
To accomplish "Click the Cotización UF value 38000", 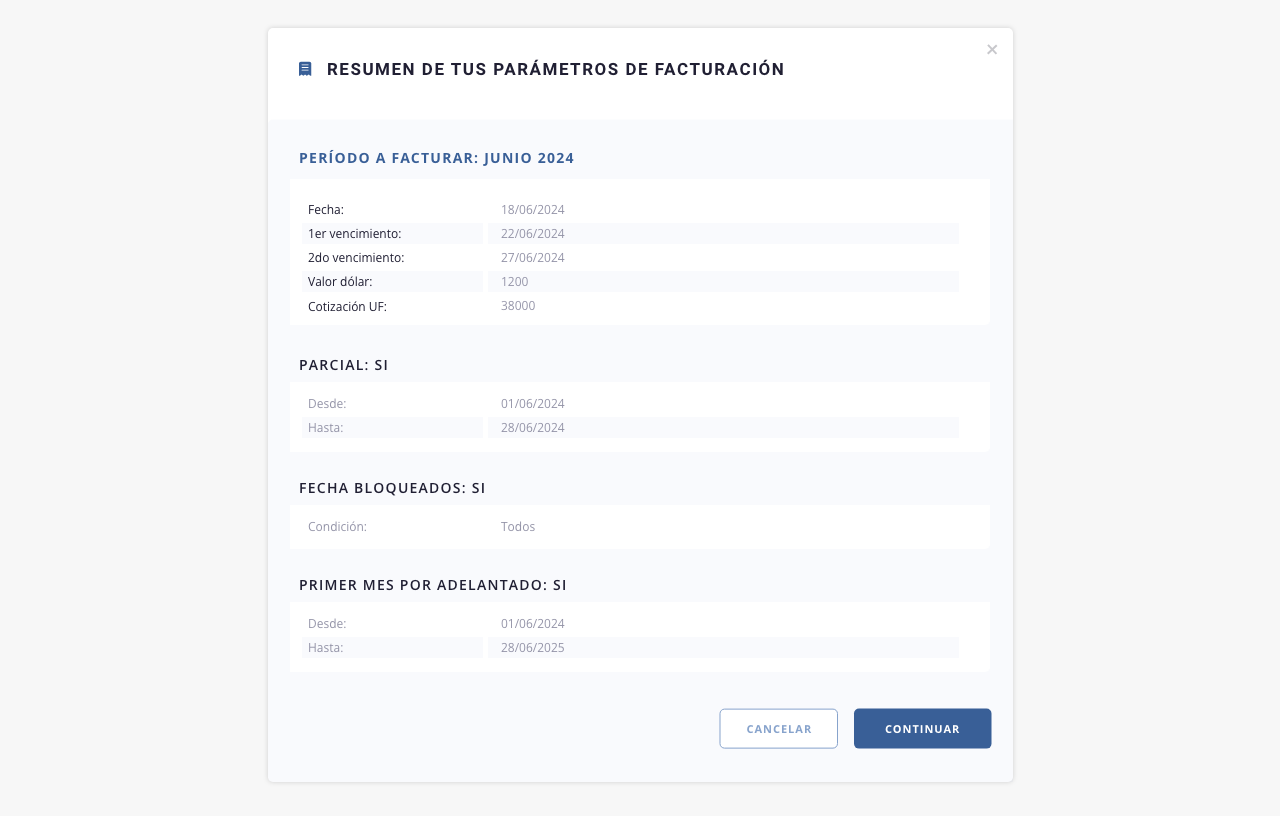I will (518, 305).
